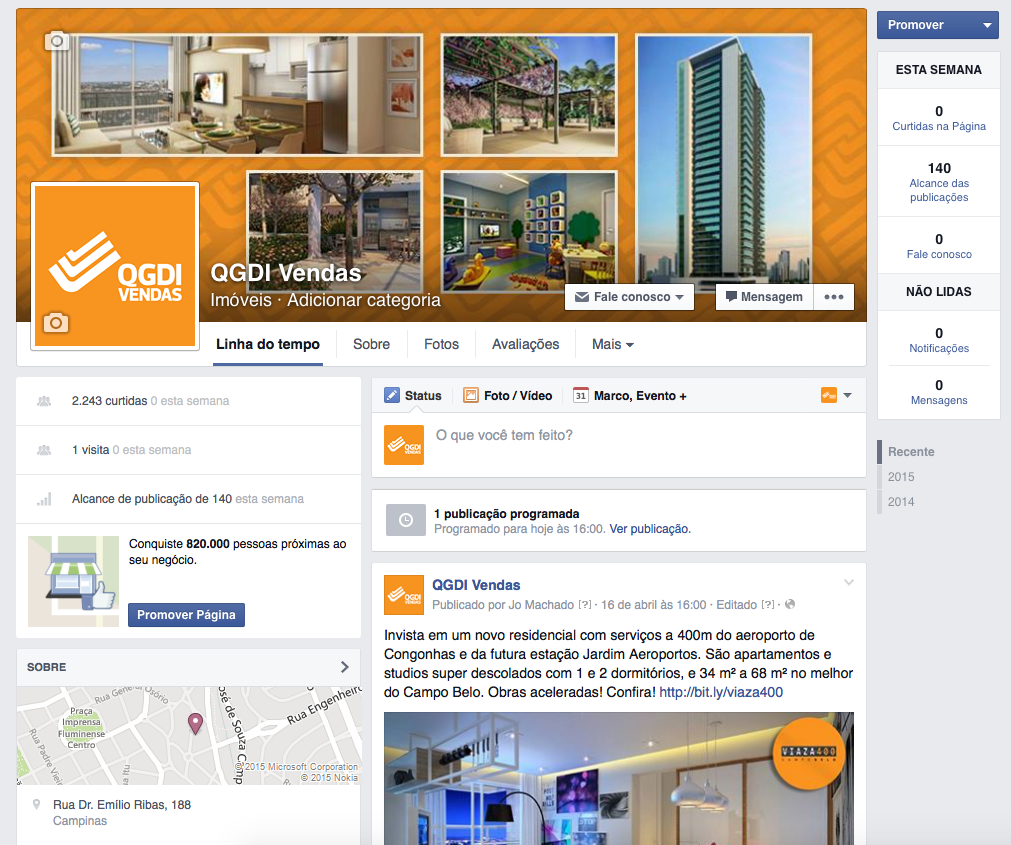Click the Status pencil option
1011x845 pixels.
(413, 396)
